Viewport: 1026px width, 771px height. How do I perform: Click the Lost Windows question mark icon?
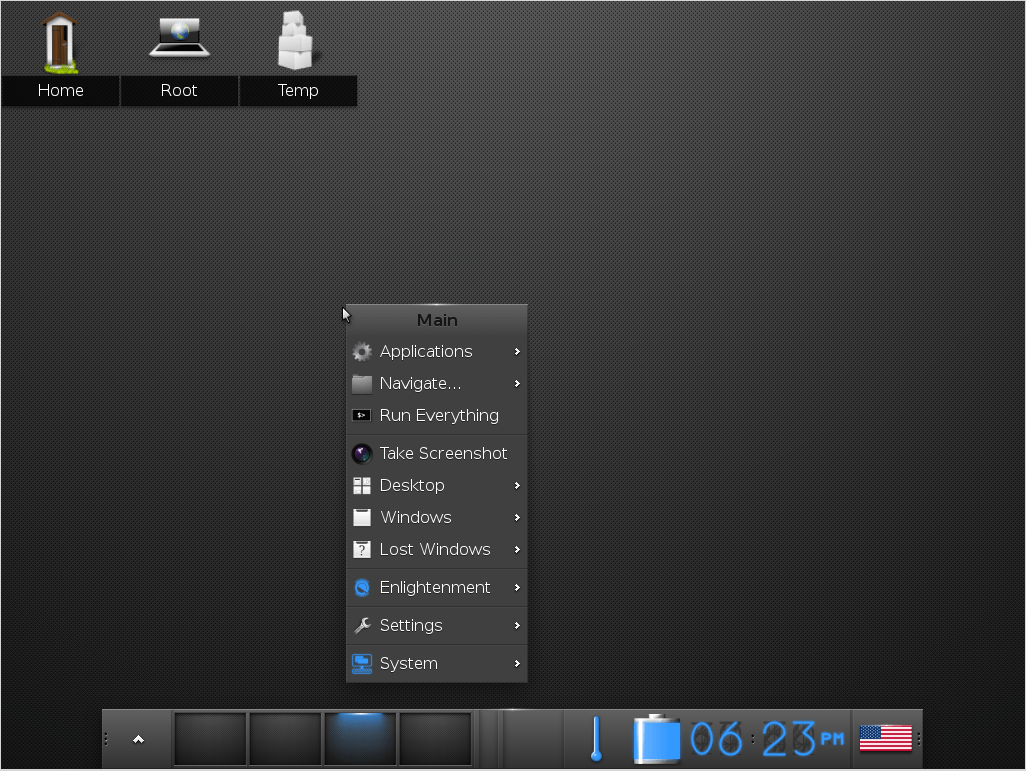click(x=362, y=549)
